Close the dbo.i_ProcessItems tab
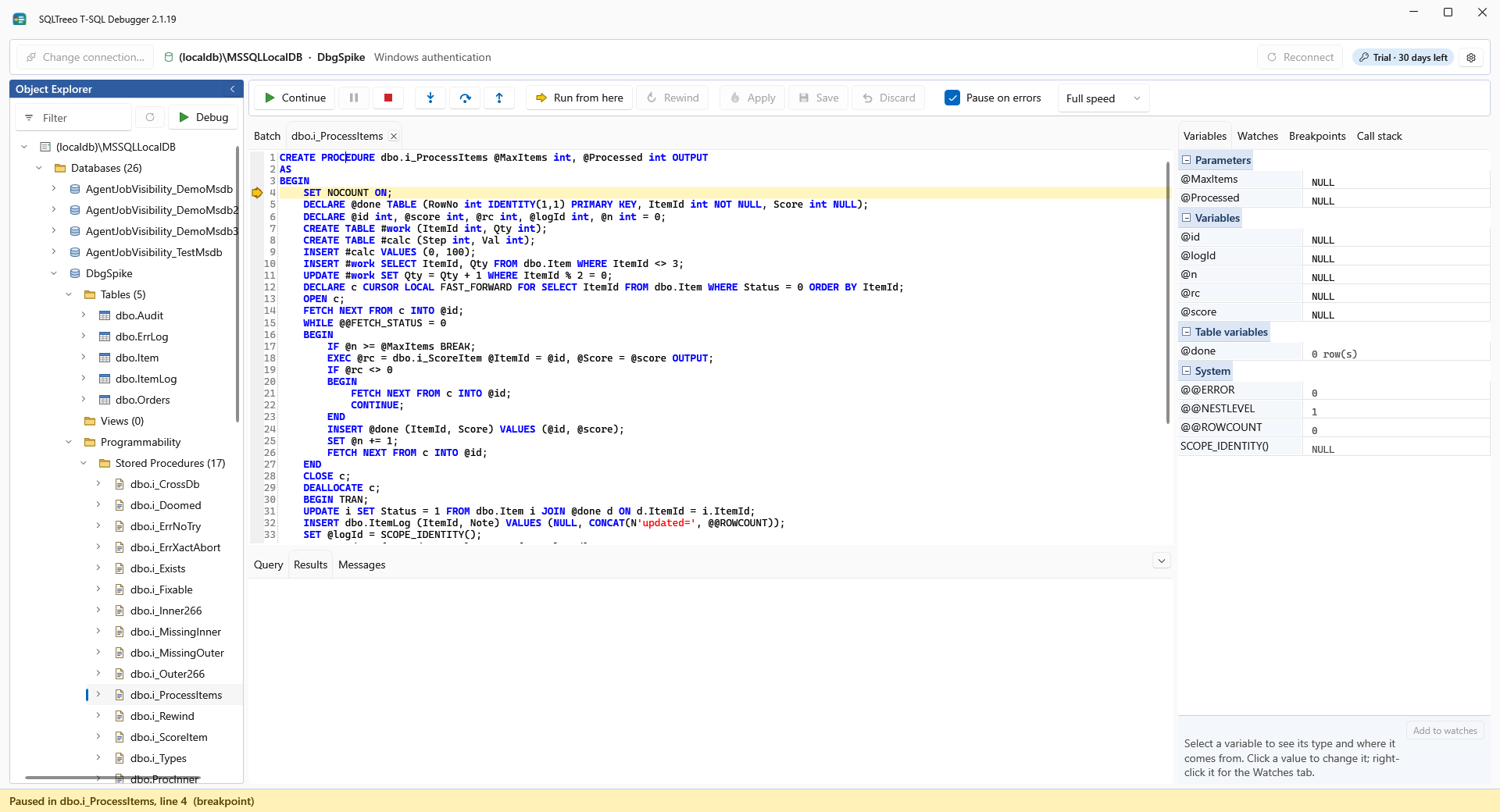 pyautogui.click(x=394, y=136)
